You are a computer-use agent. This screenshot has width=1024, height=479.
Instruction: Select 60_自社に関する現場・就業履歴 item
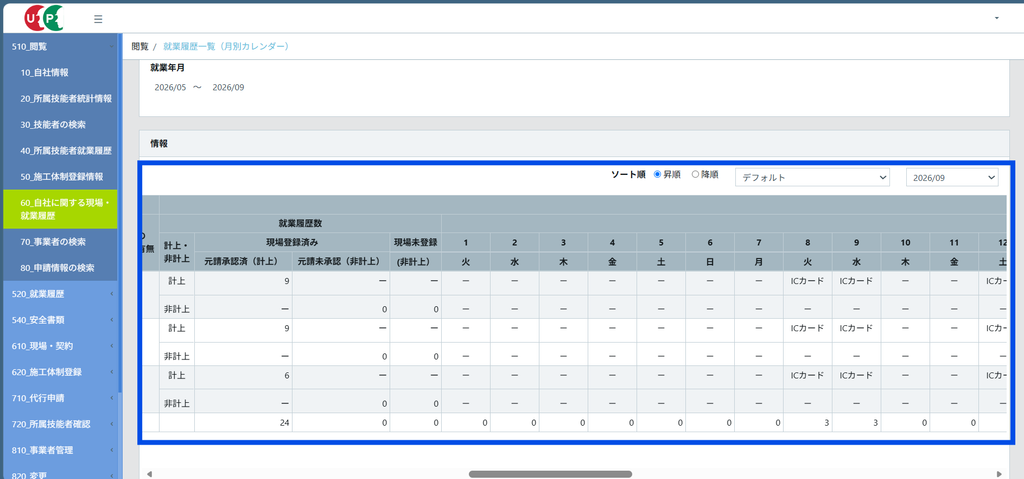pyautogui.click(x=59, y=209)
